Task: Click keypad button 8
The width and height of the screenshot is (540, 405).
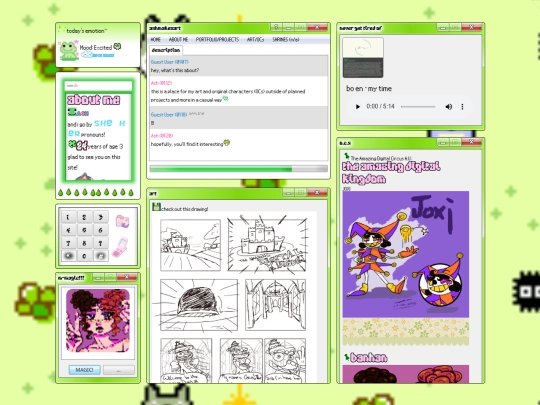Action: pos(84,243)
